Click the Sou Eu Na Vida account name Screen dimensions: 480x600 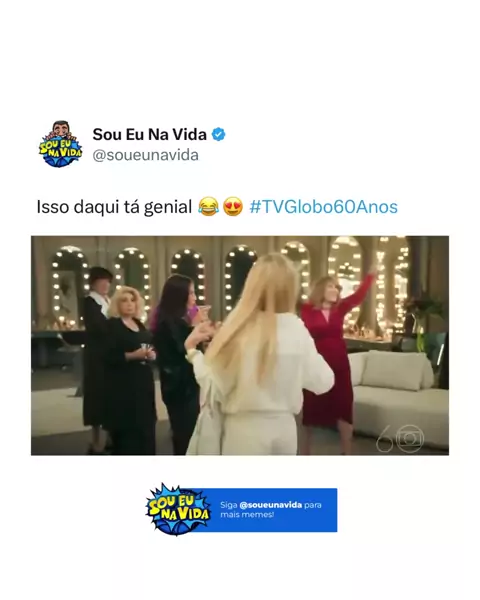[x=150, y=134]
